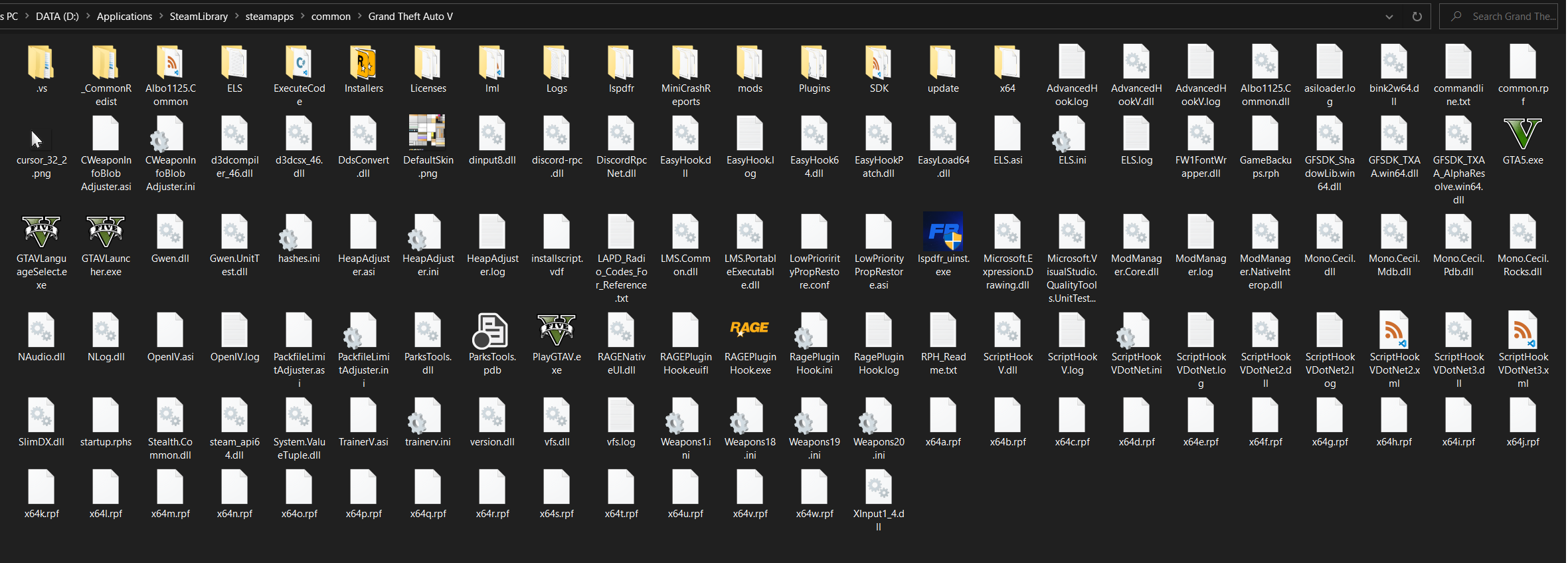Select the RAGEPluginHook.exe icon
Image resolution: width=1568 pixels, height=563 pixels.
[750, 328]
